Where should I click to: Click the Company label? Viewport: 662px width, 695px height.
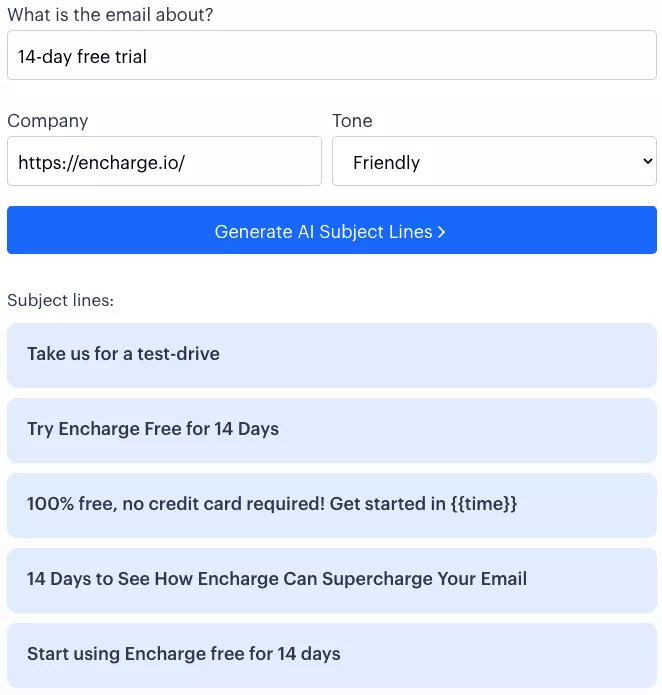pyautogui.click(x=48, y=121)
